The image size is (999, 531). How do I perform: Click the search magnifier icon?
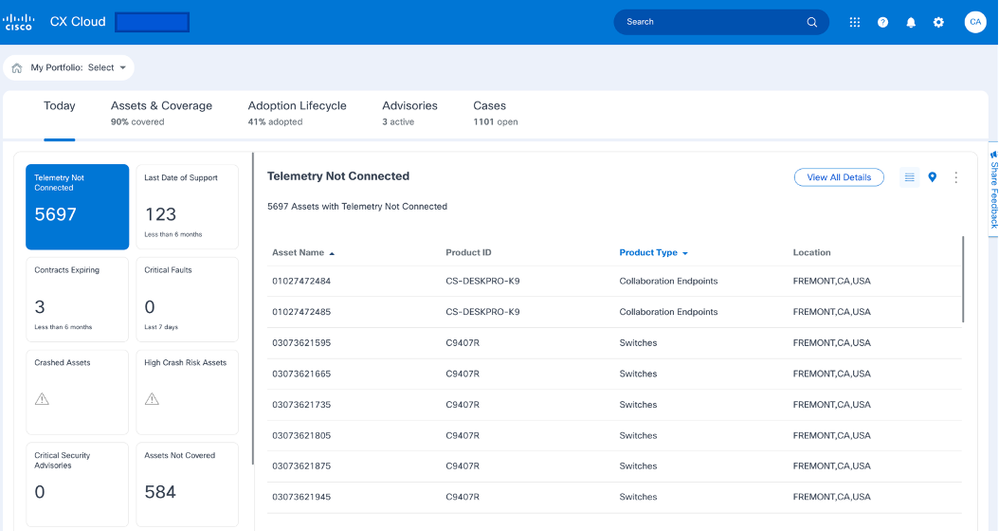click(812, 22)
